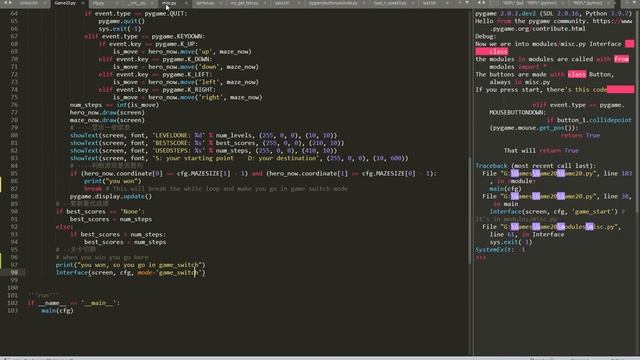Click 'num_steps += int(is_move)' line
This screenshot has width=640, height=360.
tap(114, 105)
